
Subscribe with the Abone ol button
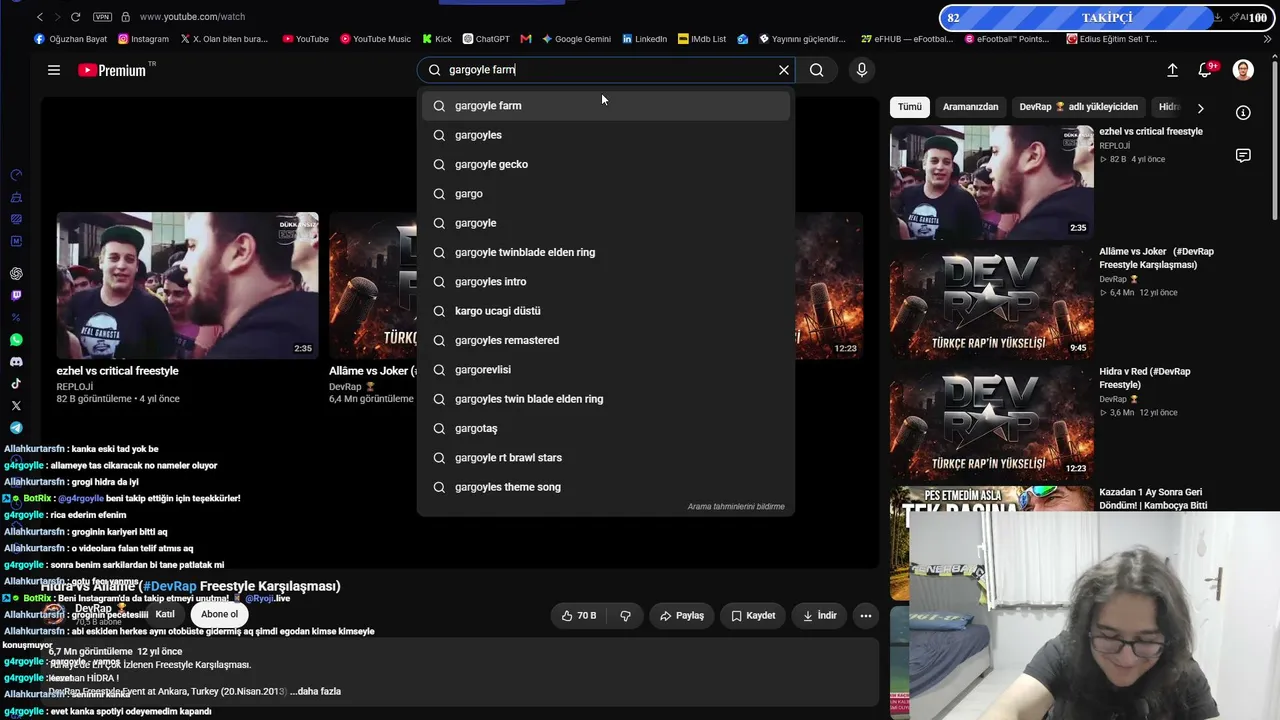tap(220, 615)
